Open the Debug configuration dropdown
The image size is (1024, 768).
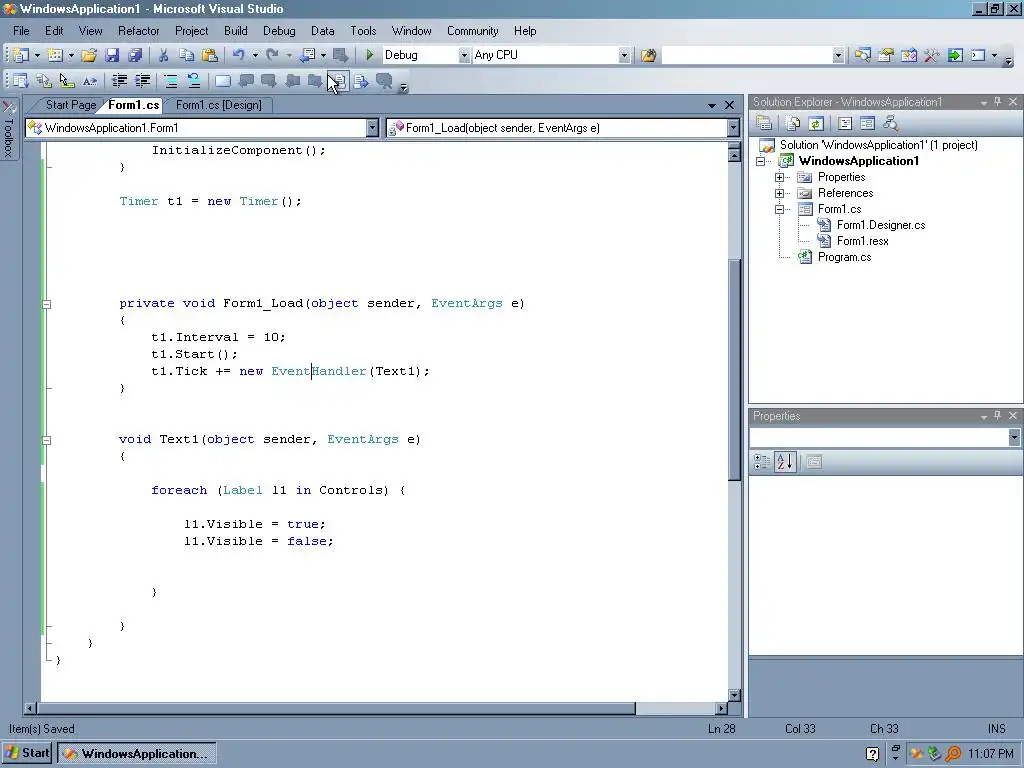click(x=464, y=56)
